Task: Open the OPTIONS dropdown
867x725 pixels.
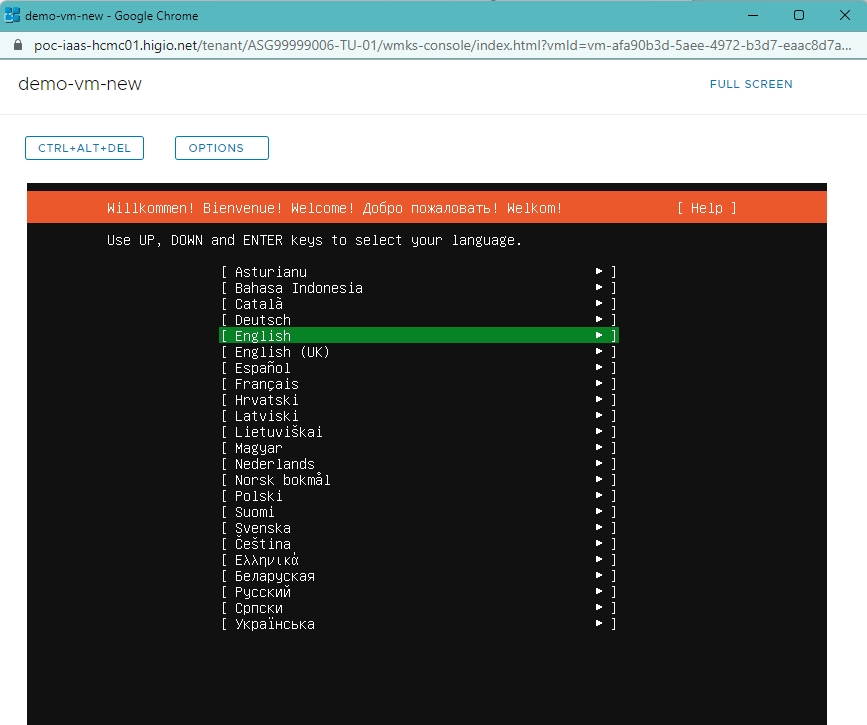Action: (221, 148)
